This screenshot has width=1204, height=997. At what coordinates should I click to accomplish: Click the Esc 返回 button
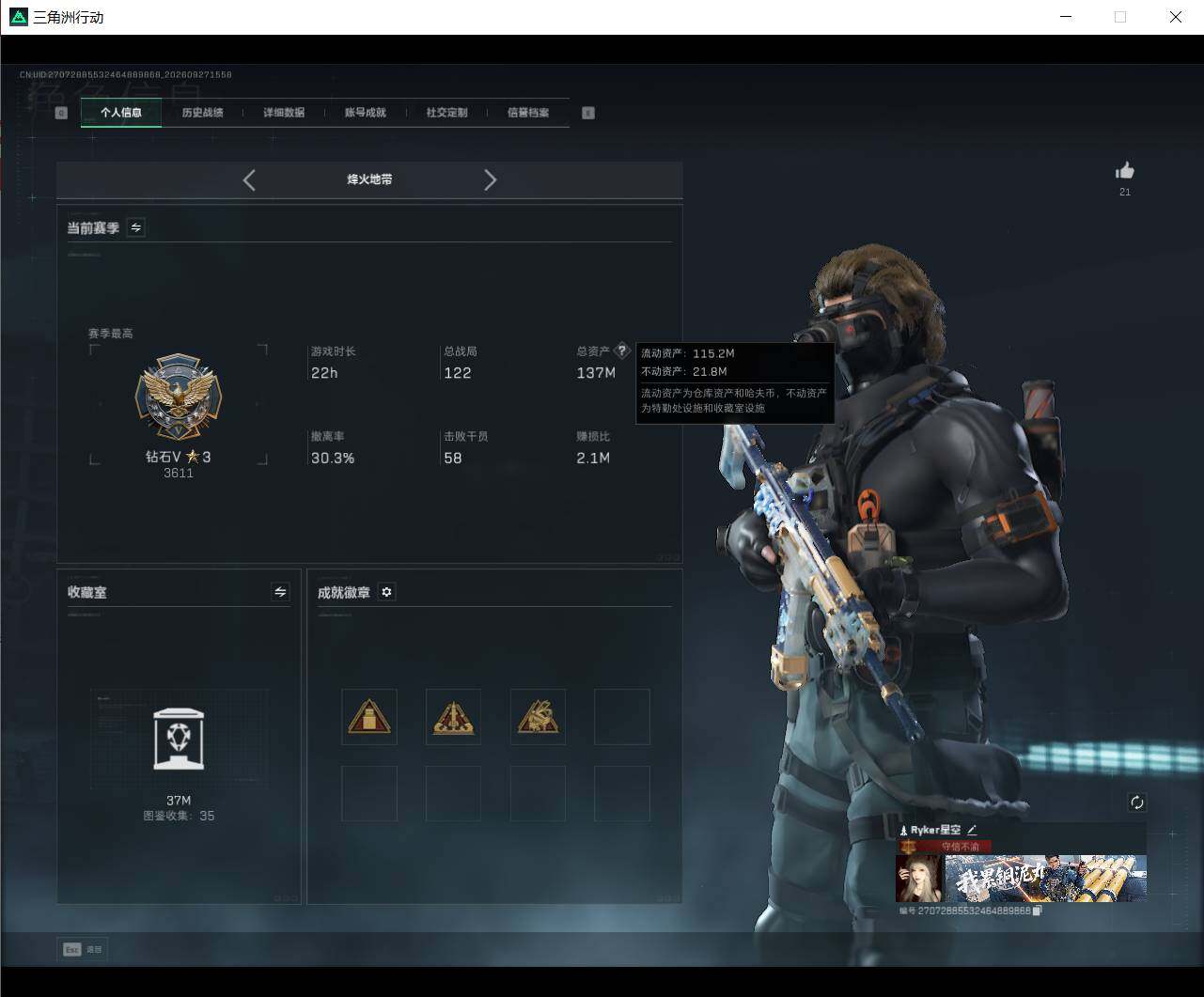point(83,949)
